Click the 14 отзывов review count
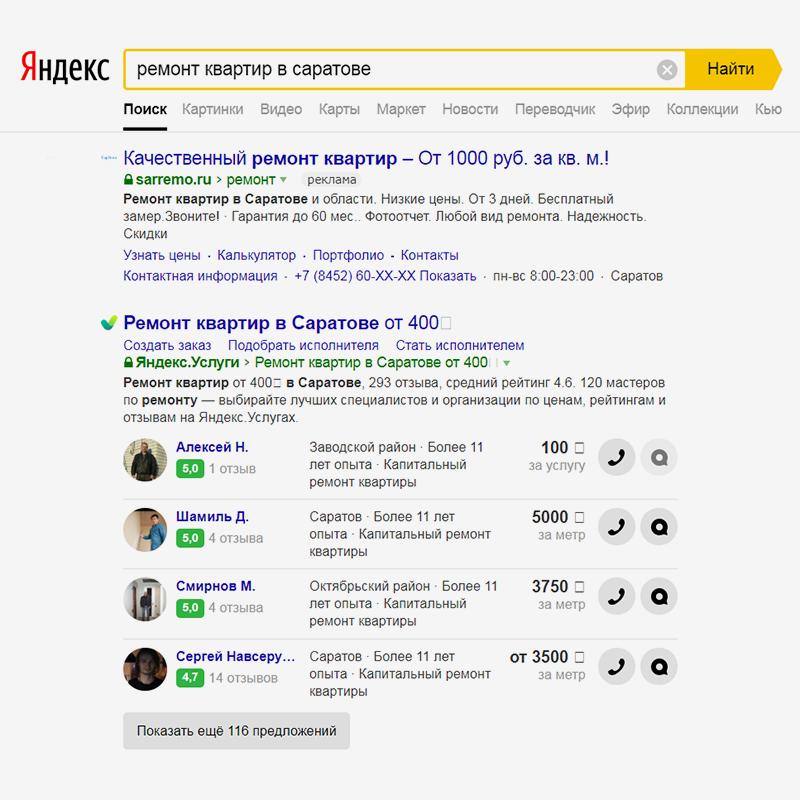800x800 pixels. [x=243, y=678]
